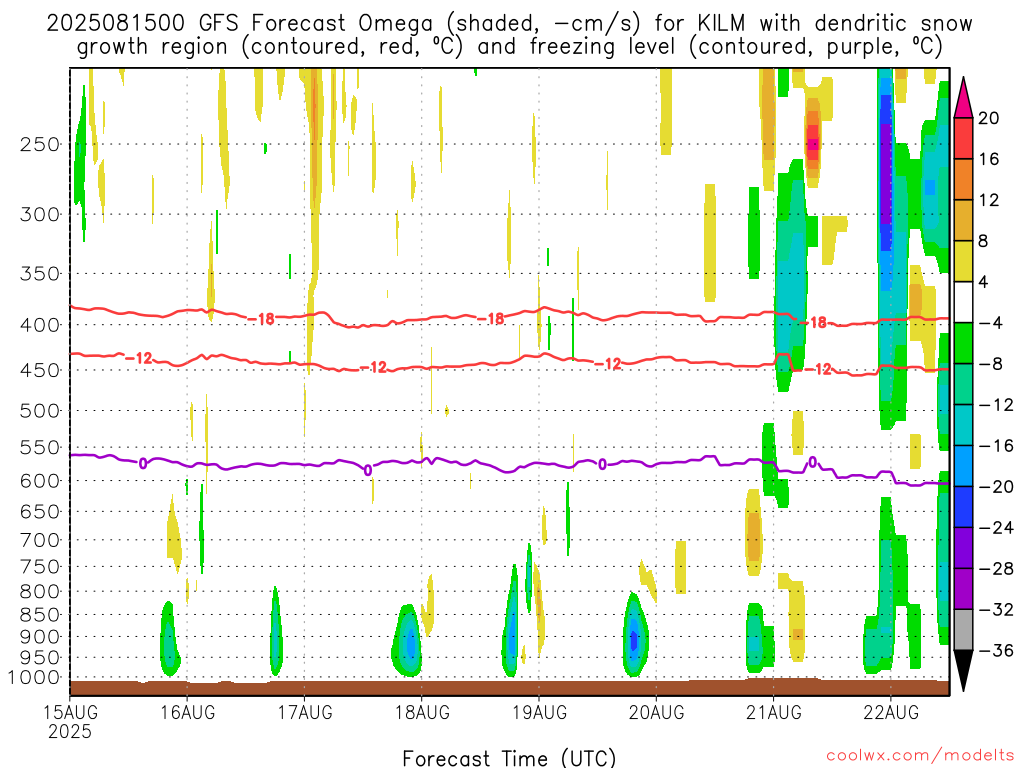Click the purple 0 freezing label near 21AUG
This screenshot has width=1024, height=768.
pos(812,462)
